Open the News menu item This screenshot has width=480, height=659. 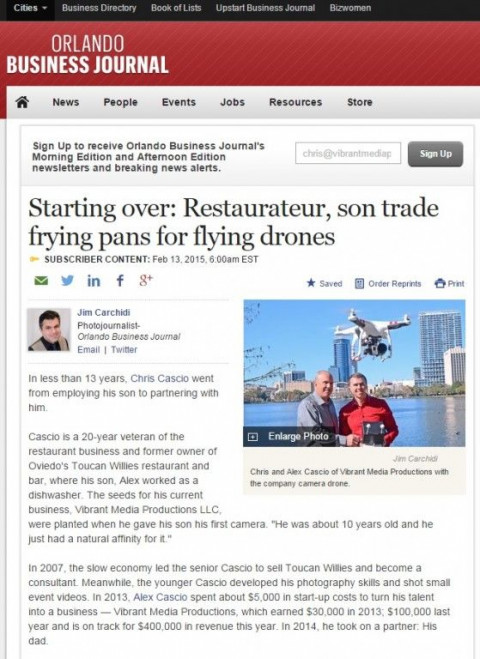point(66,102)
